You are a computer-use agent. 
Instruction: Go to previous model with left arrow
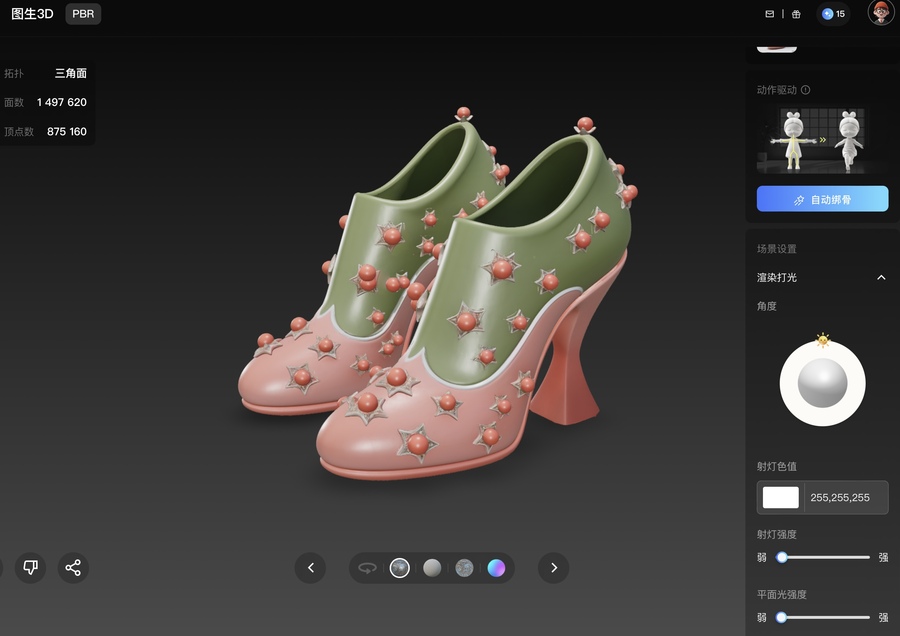click(310, 568)
